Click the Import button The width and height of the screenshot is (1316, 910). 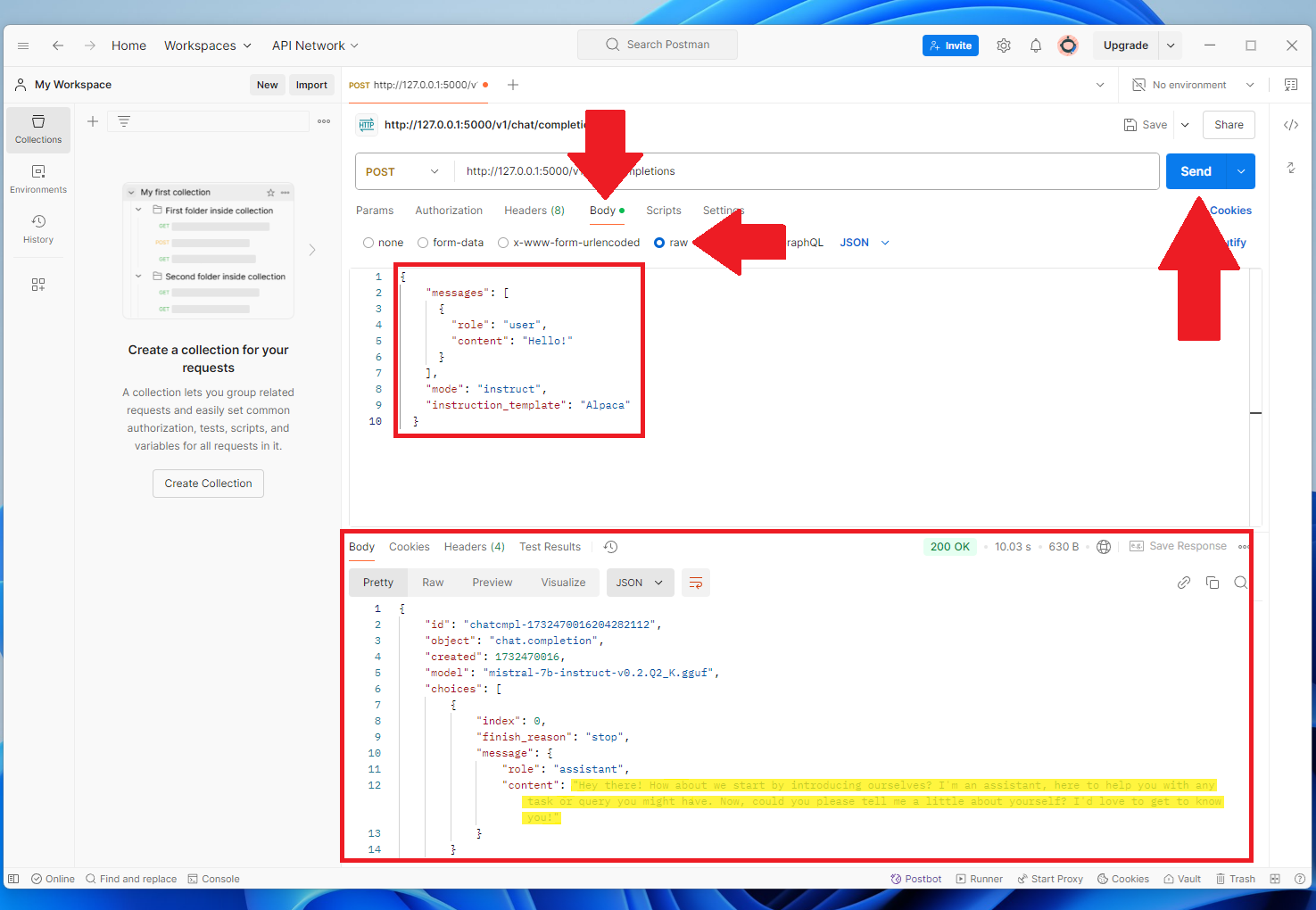tap(311, 85)
